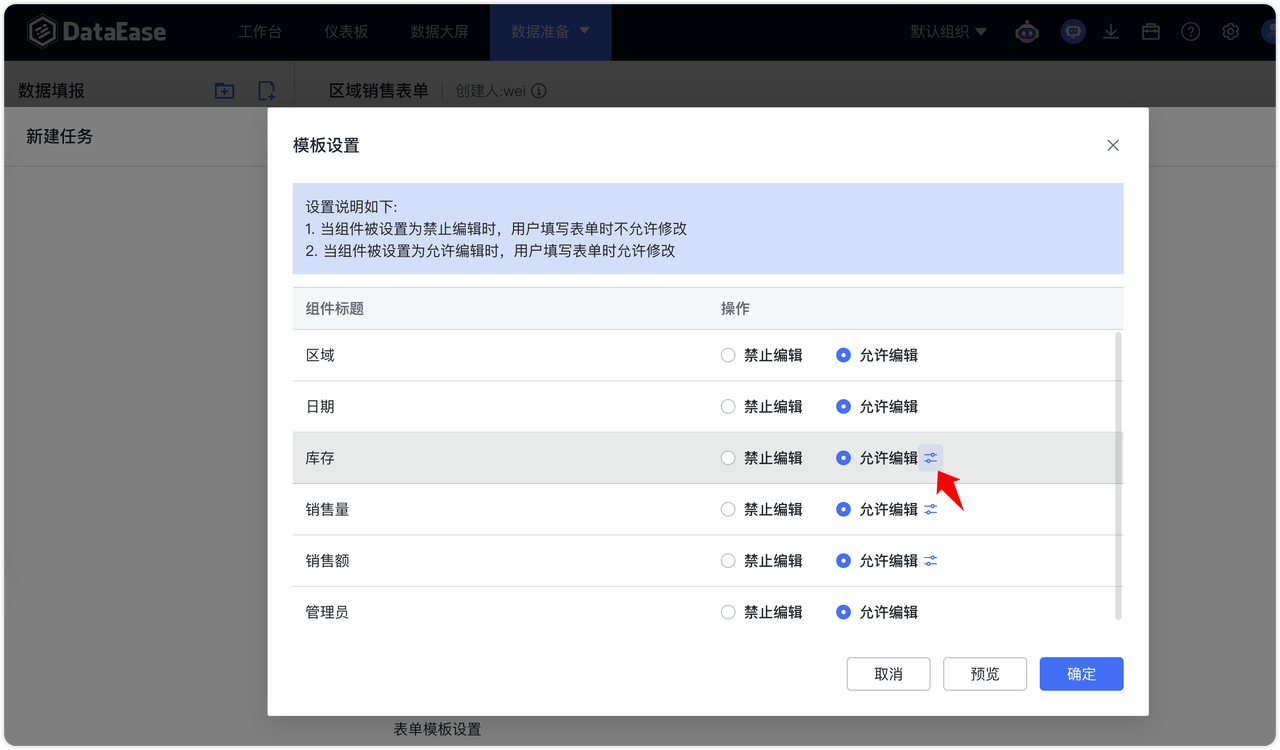Go to 数据大屏 tab

pos(439,32)
